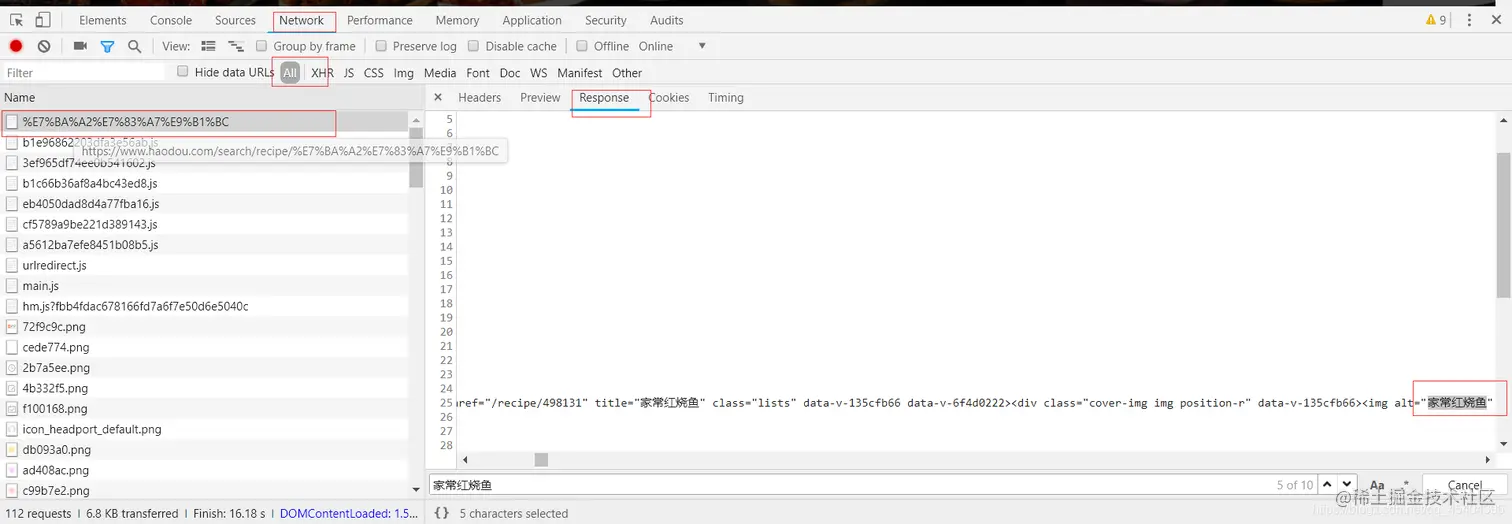
Task: Select hm.js?fbb4fdac678166fd7a6f7e50d6e5040c request
Action: [x=204, y=306]
